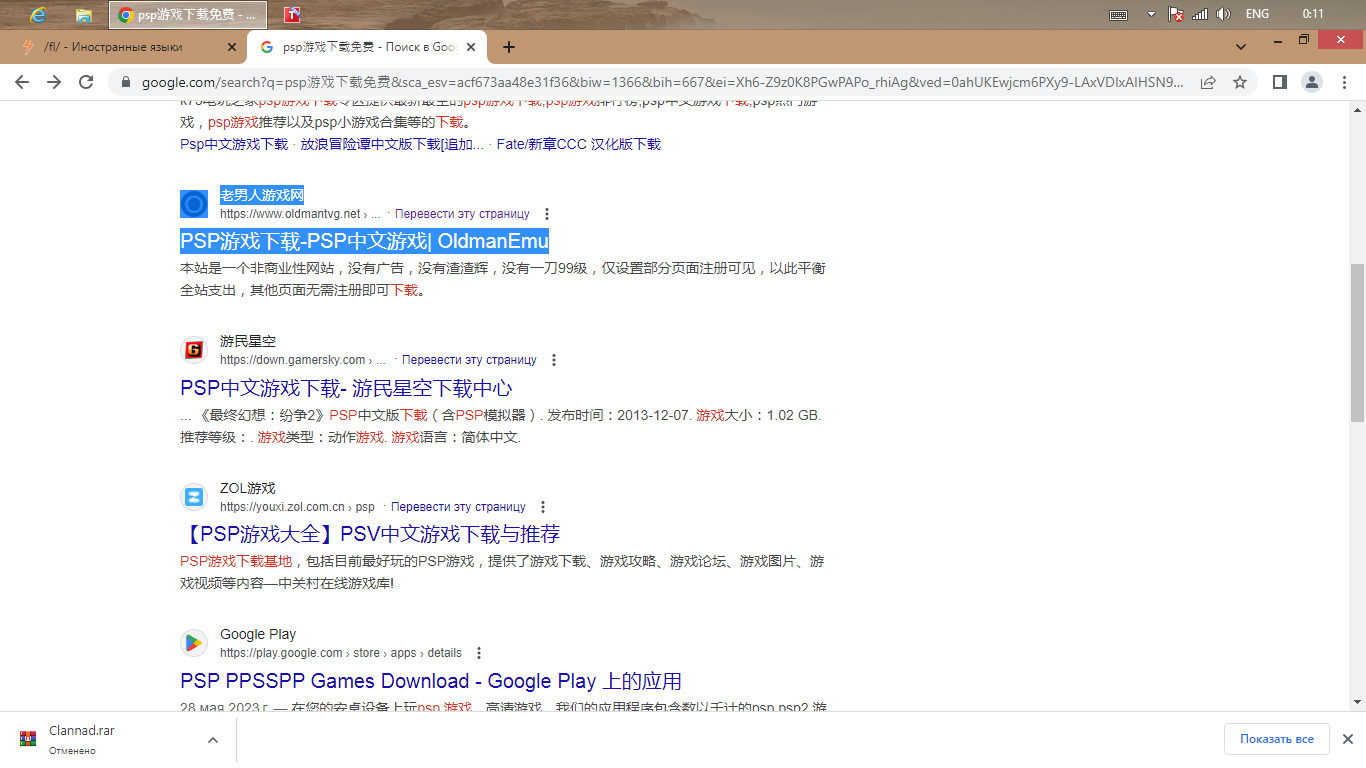Open the on-screen keyboard tray icon
This screenshot has height=768, width=1366.
coord(1119,14)
